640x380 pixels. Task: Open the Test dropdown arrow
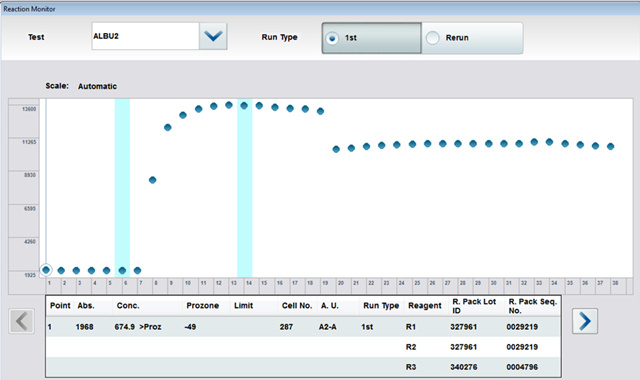pos(213,36)
